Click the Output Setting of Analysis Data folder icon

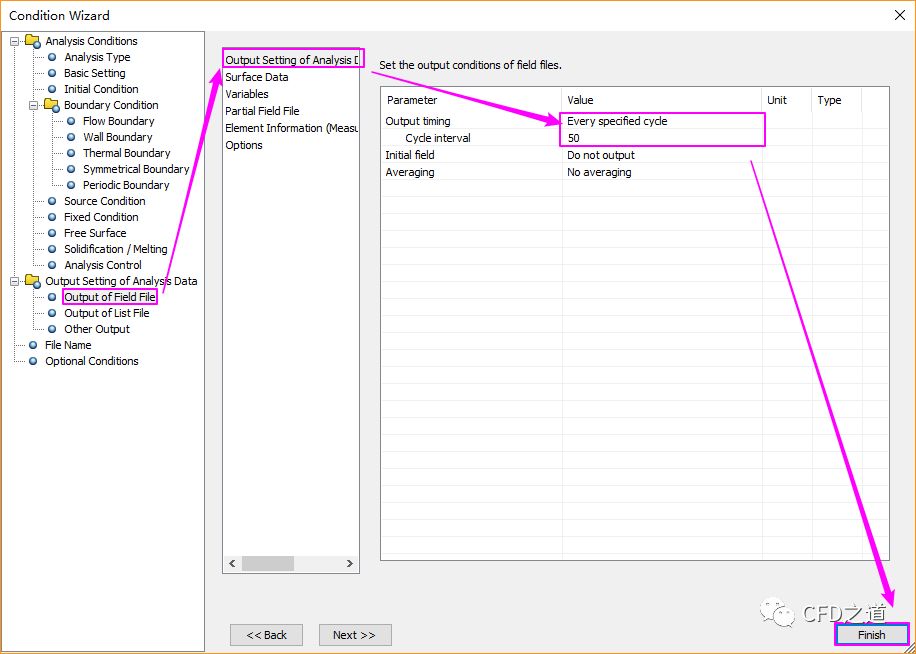pyautogui.click(x=32, y=281)
